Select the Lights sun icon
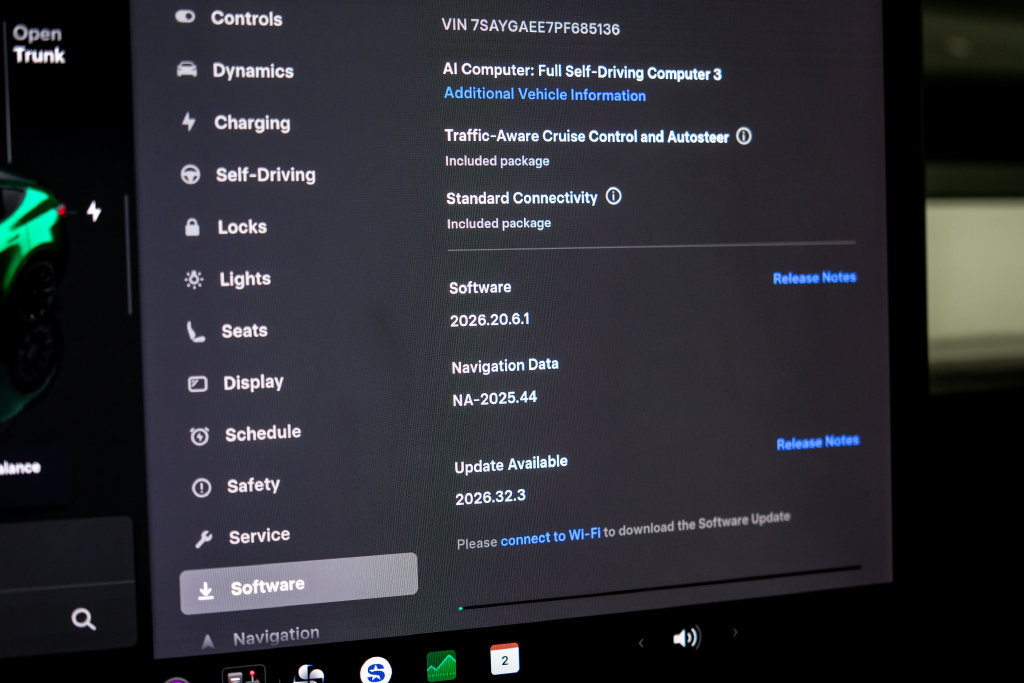The image size is (1024, 683). 194,279
